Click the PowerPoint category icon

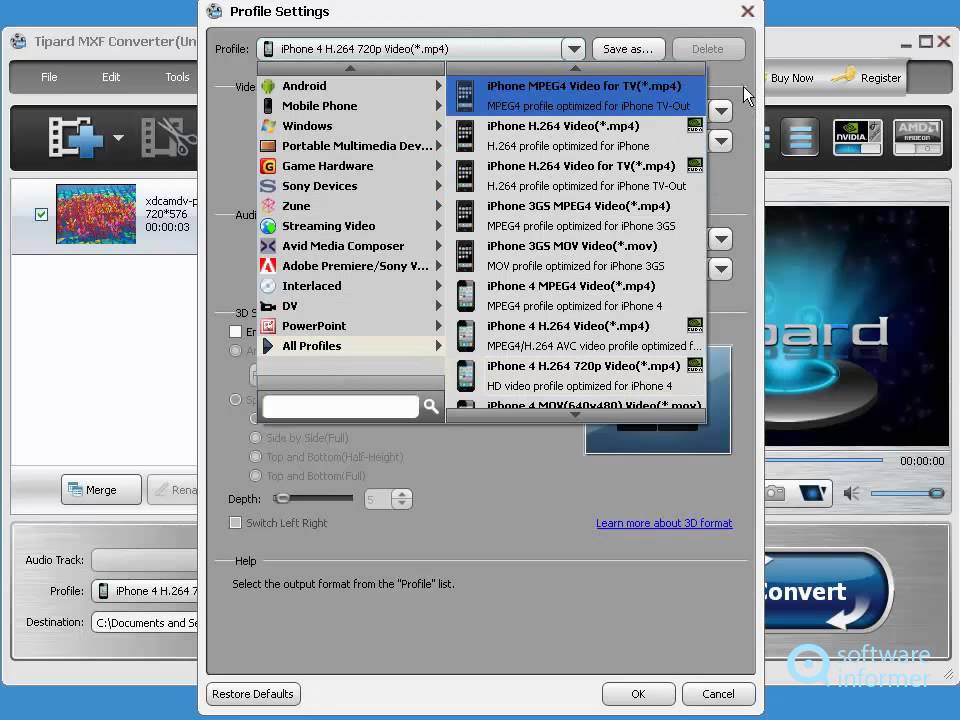[268, 326]
